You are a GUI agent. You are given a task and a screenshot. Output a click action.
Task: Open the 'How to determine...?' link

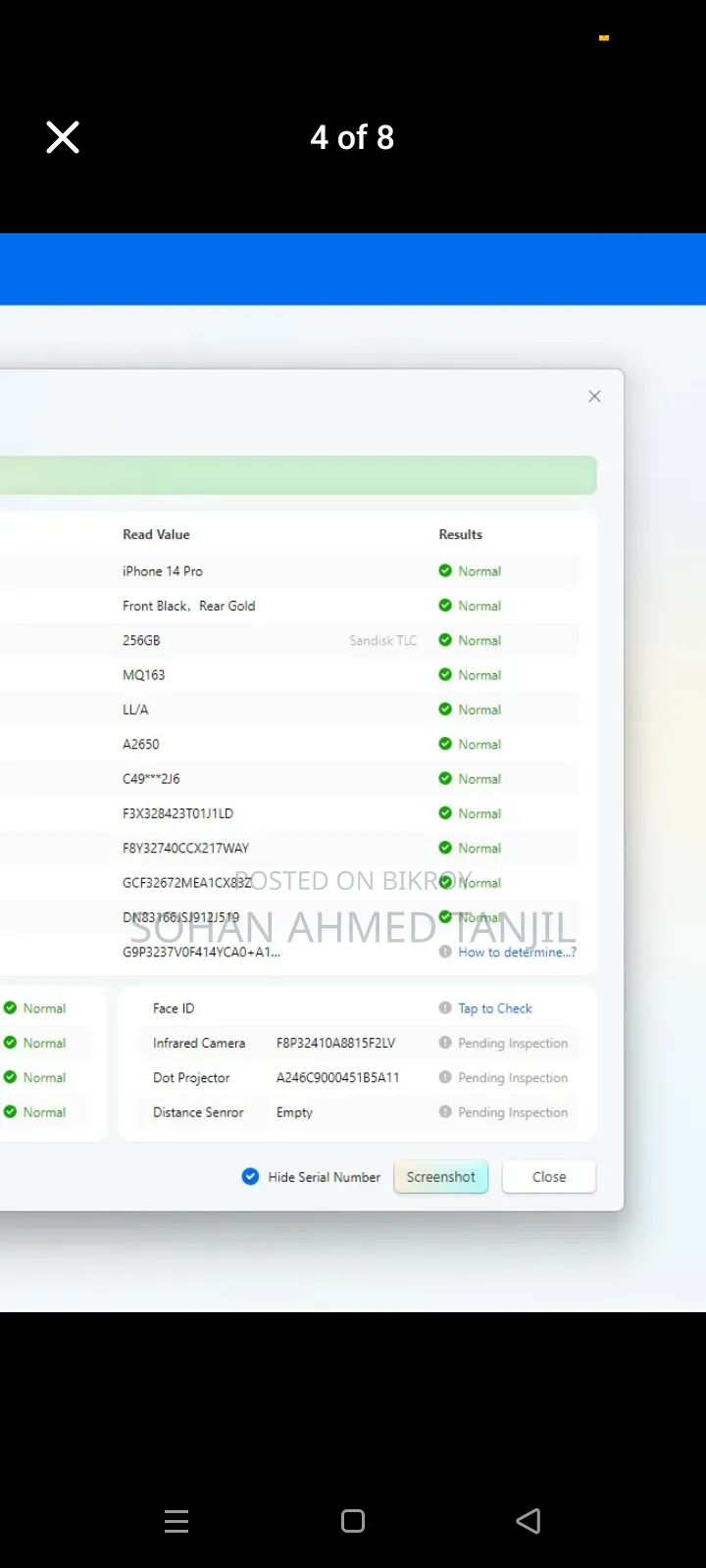(x=517, y=952)
